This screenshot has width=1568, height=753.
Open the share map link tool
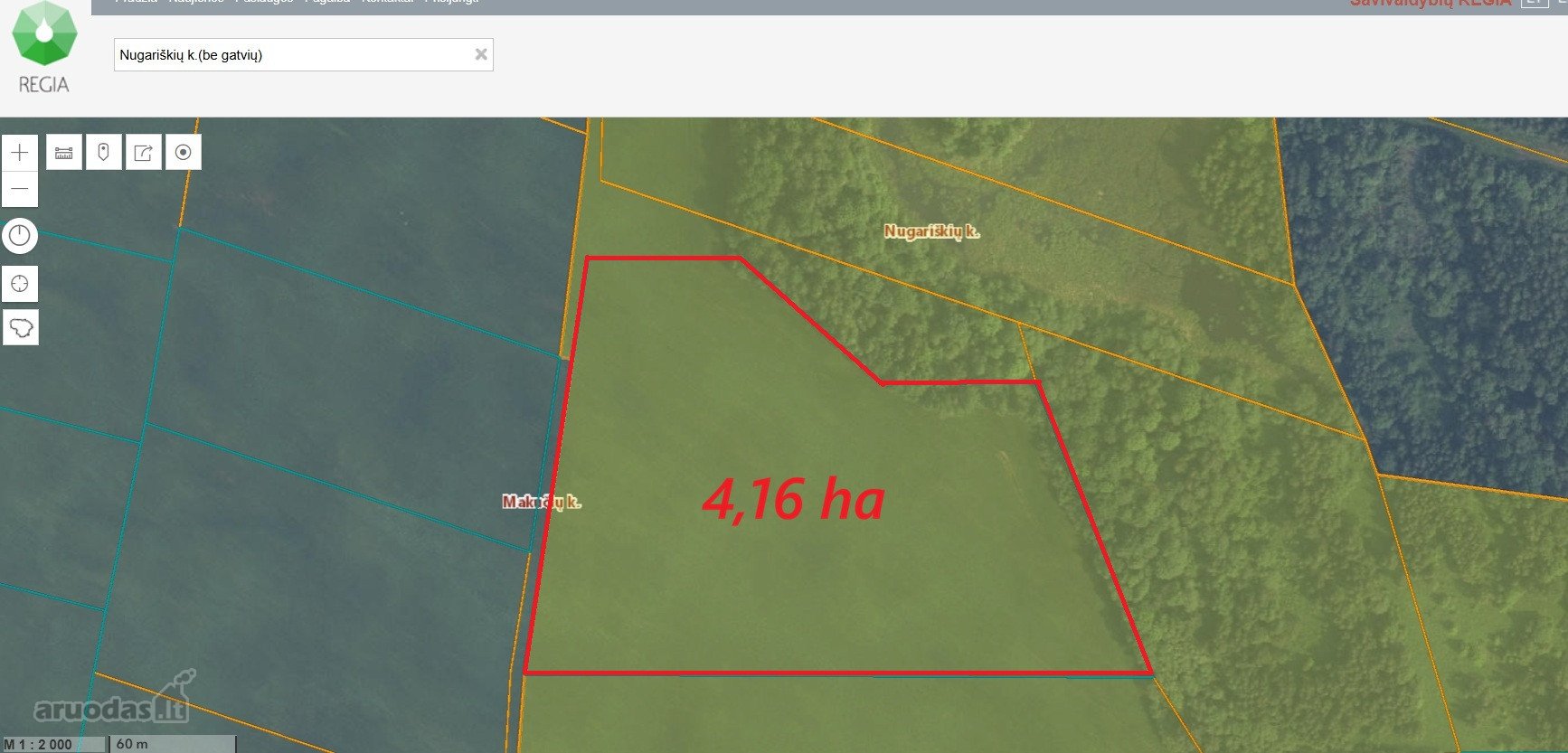coord(144,153)
